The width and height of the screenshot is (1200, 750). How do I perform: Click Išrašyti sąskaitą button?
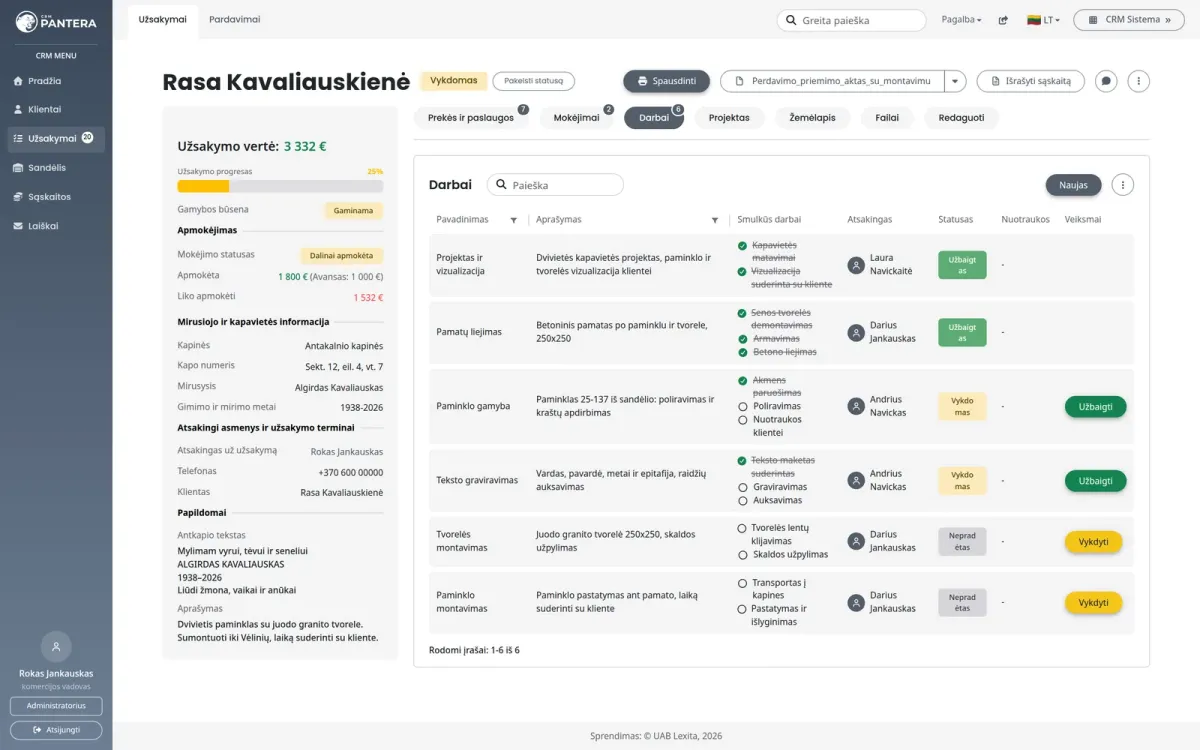tap(1031, 81)
